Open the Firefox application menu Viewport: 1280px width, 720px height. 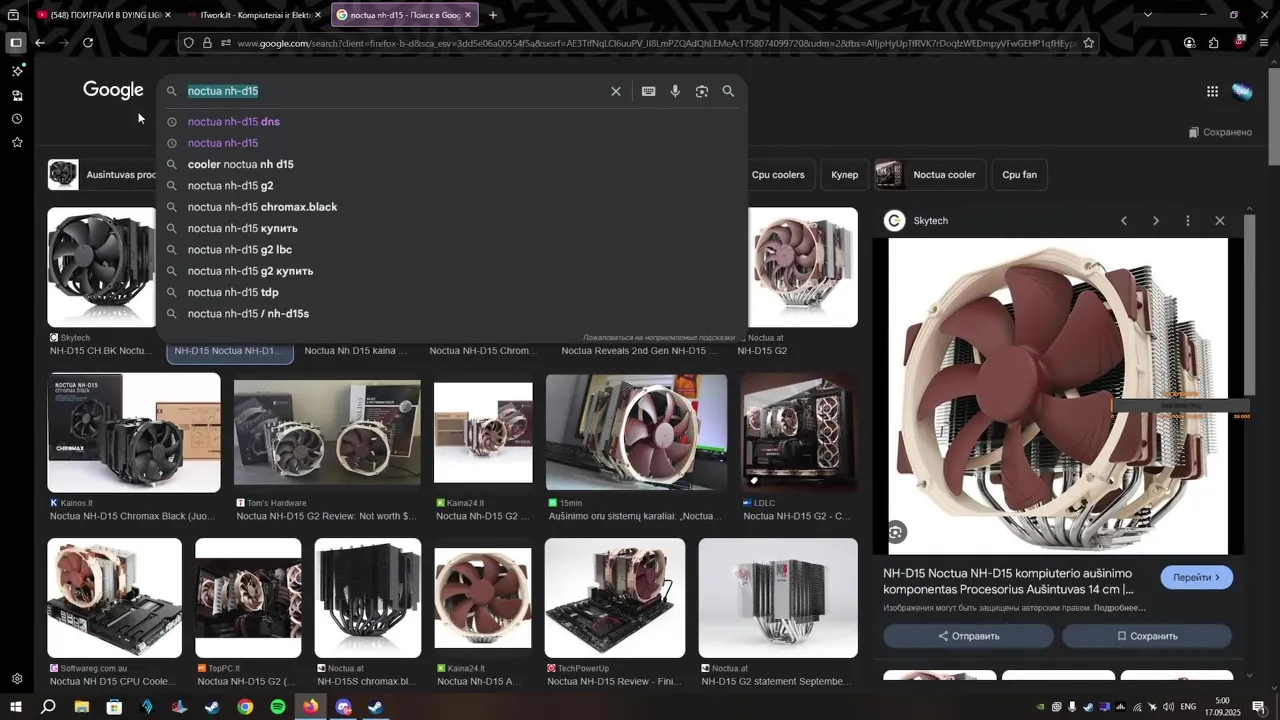(1264, 43)
